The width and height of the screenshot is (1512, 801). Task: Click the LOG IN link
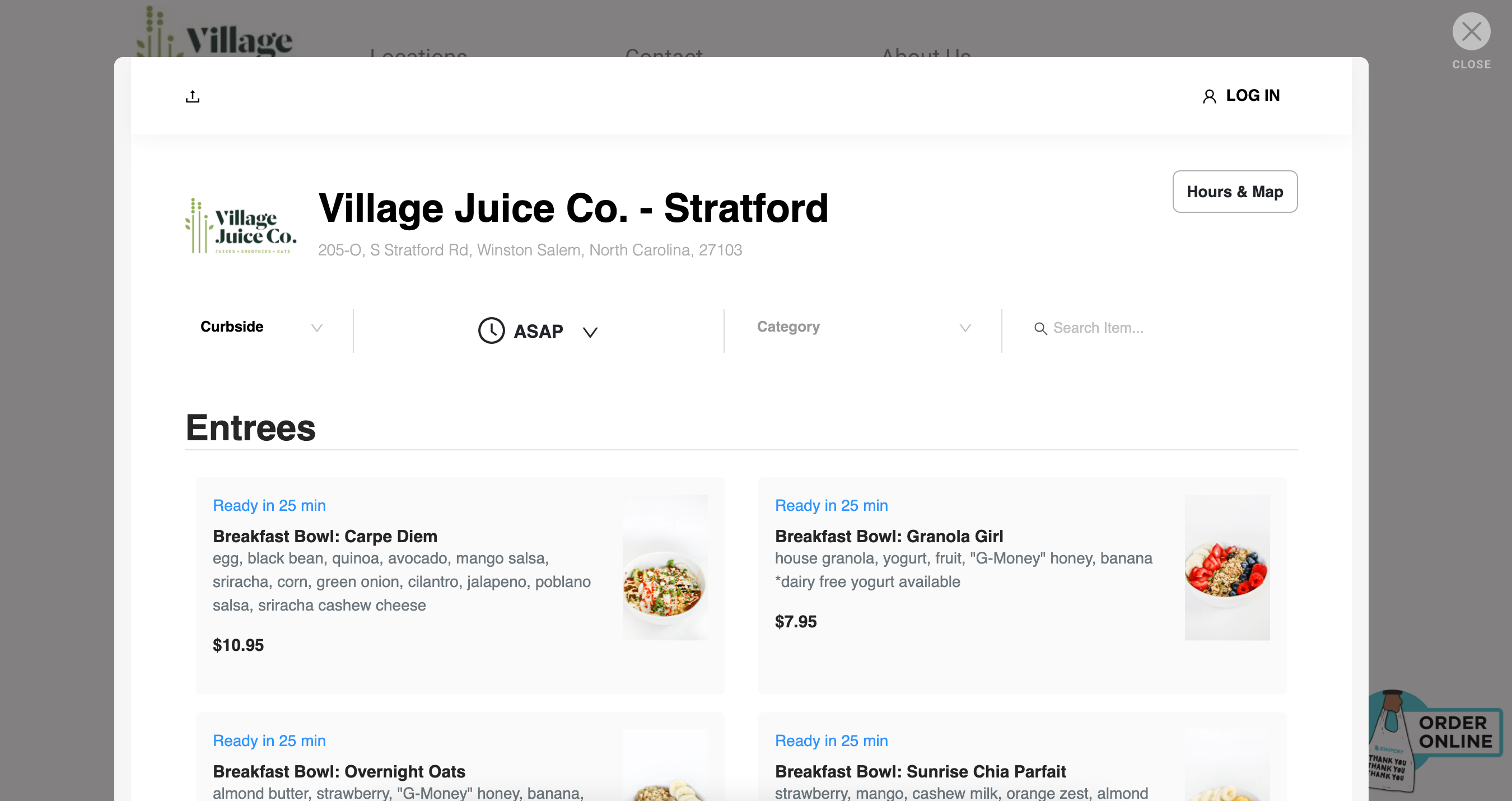(x=1253, y=96)
